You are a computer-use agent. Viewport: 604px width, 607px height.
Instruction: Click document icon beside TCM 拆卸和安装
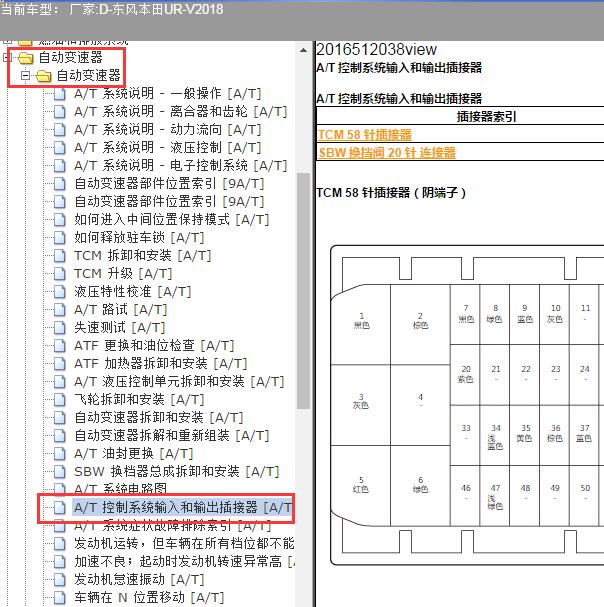pos(59,256)
